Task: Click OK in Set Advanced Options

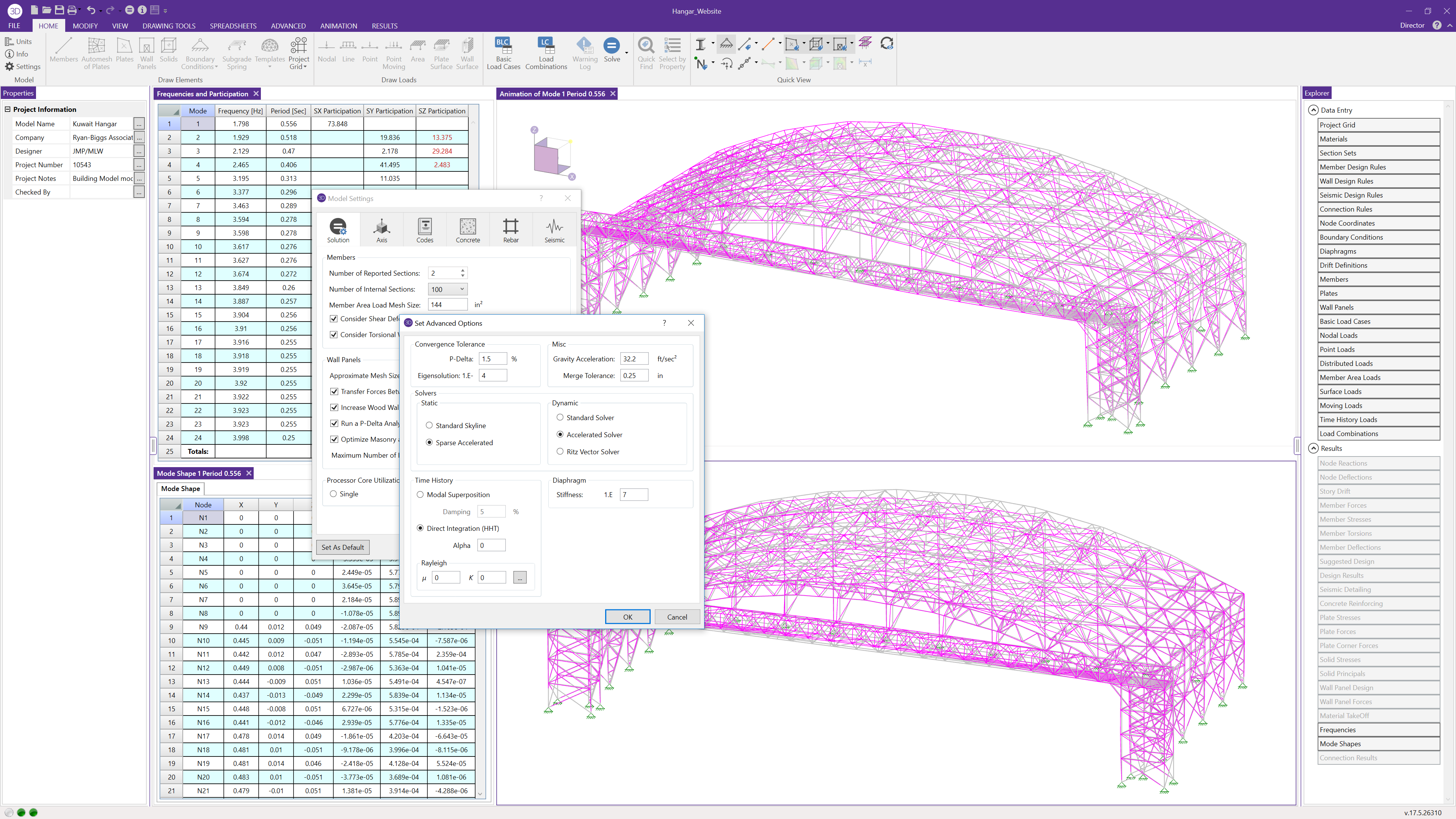Action: 627,617
